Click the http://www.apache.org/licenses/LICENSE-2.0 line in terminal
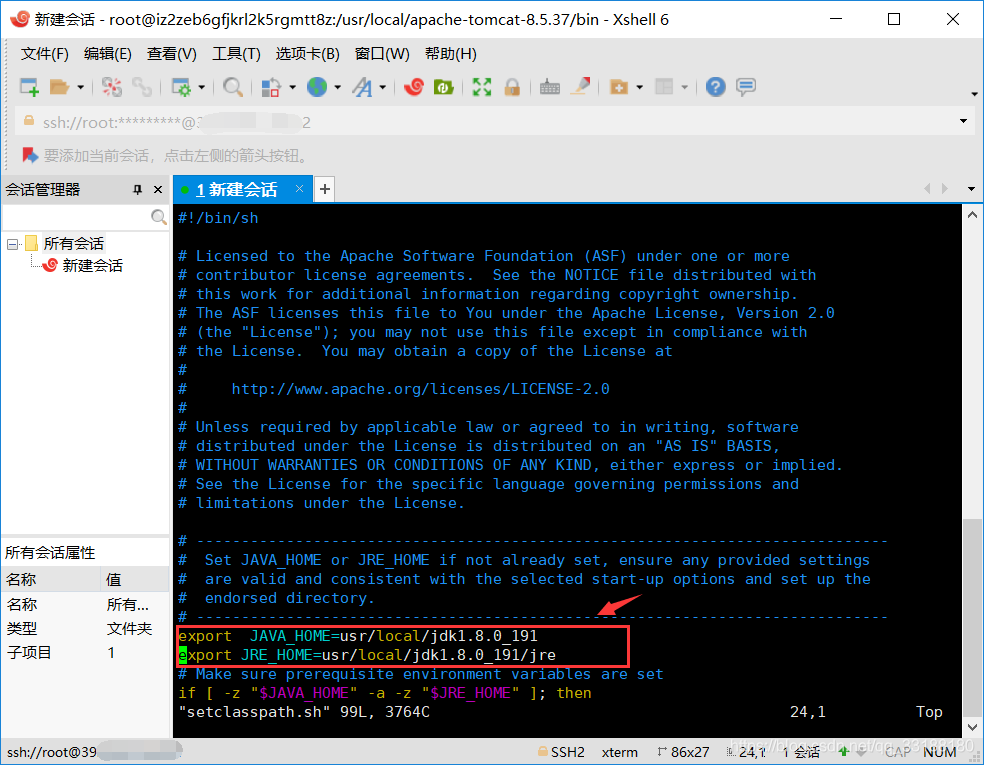 pyautogui.click(x=420, y=389)
